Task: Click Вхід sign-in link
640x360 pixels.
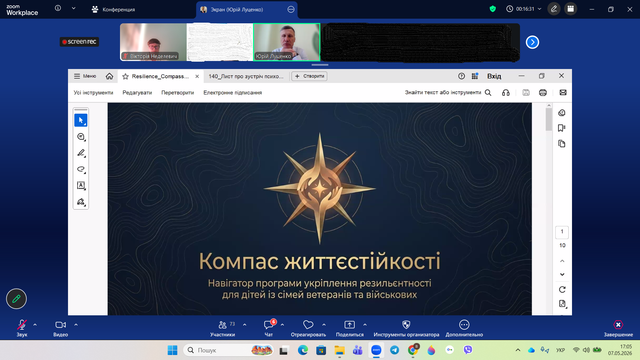Action: pyautogui.click(x=494, y=76)
